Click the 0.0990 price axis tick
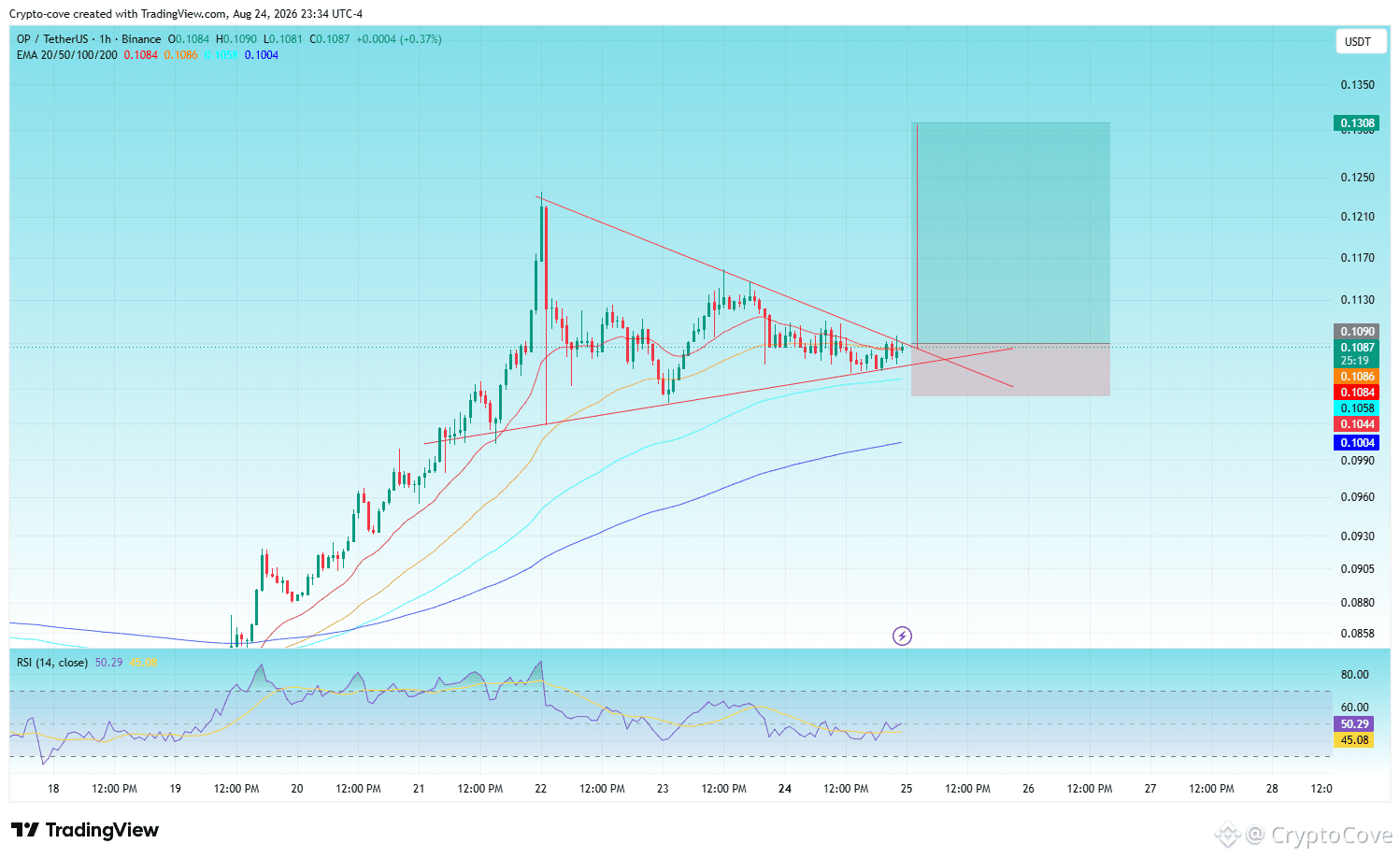The width and height of the screenshot is (1400, 858). 1358,461
